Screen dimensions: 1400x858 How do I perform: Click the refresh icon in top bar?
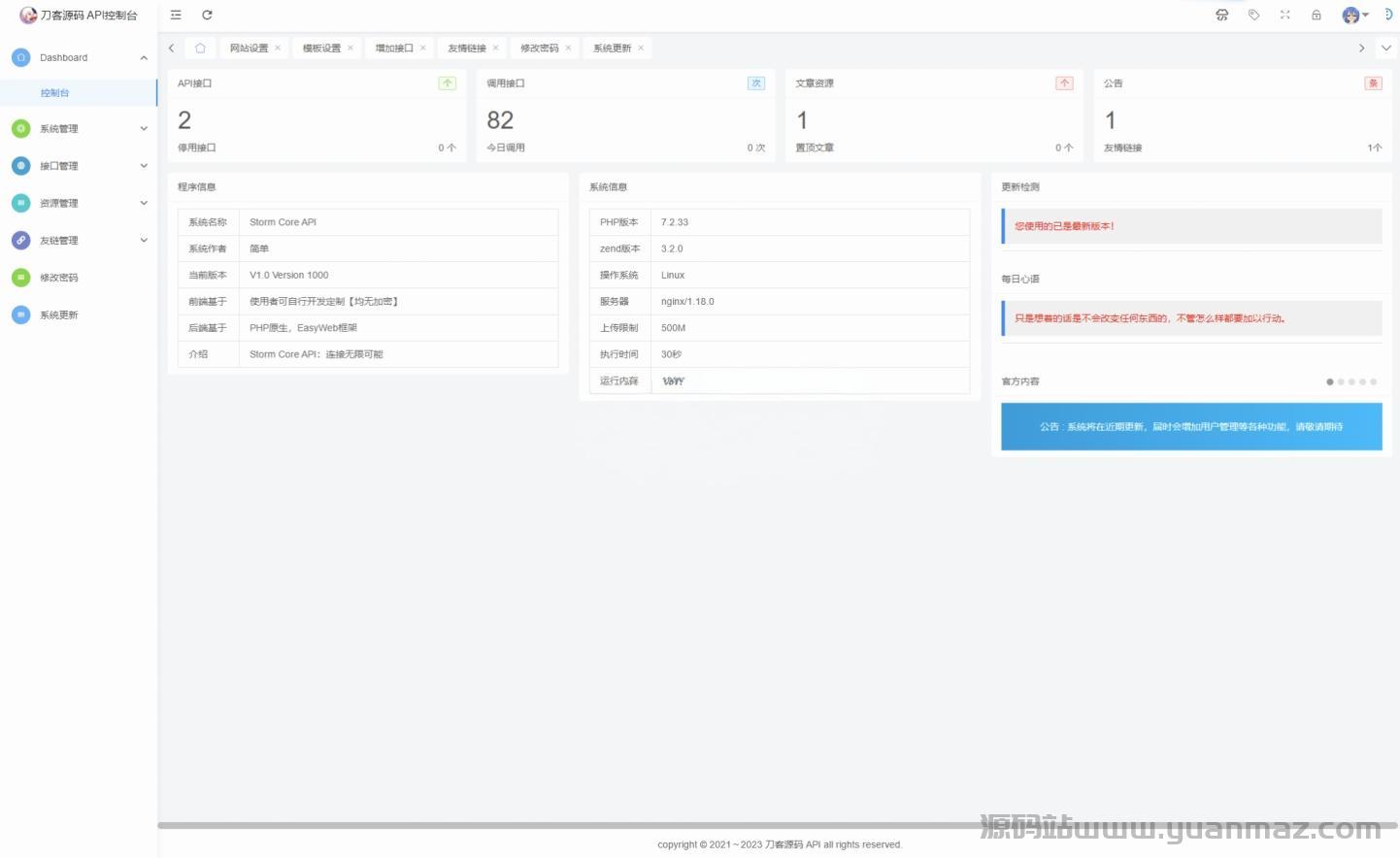pos(207,15)
